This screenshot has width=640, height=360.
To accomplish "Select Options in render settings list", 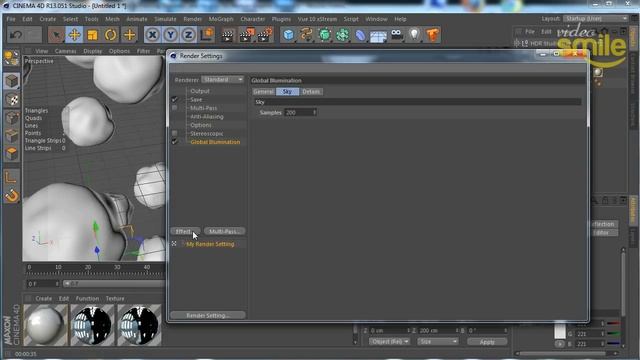I will [201, 125].
